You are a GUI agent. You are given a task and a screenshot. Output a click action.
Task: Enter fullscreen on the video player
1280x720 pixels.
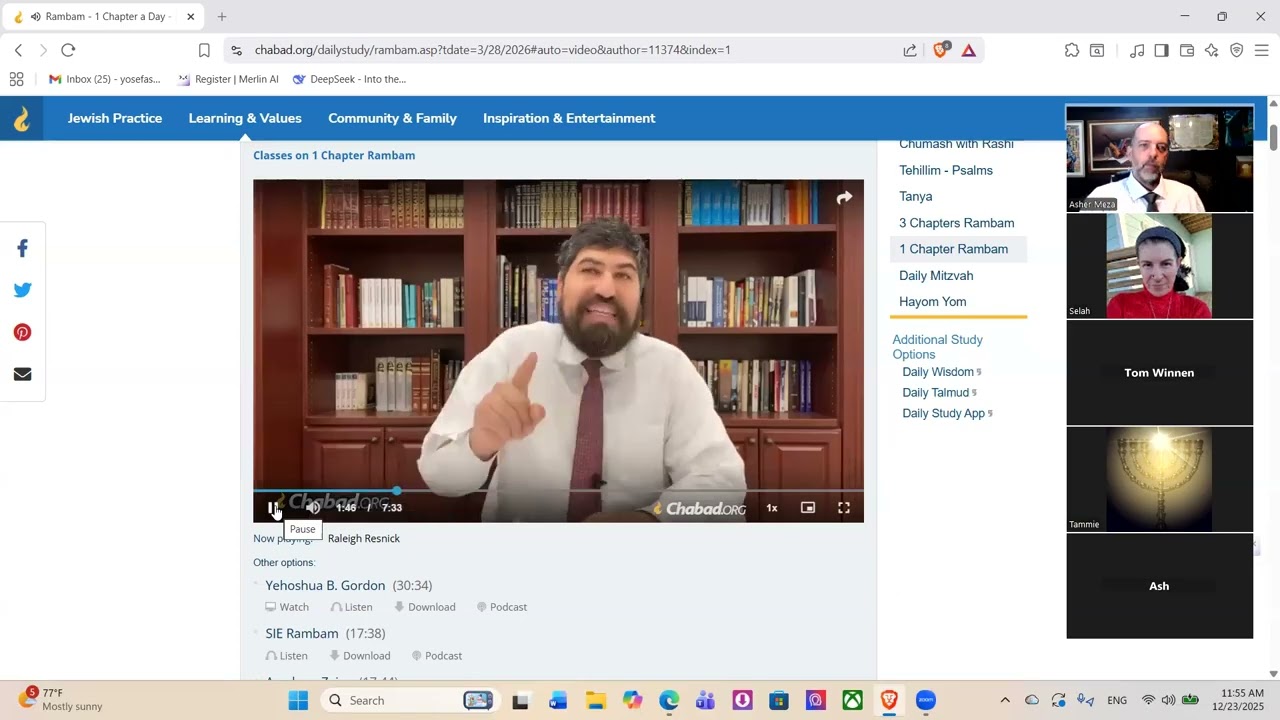tap(844, 508)
